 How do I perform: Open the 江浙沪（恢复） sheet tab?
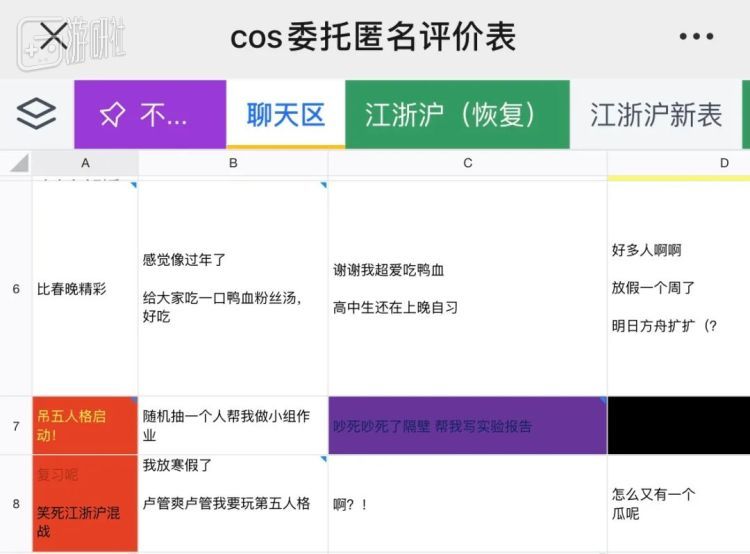[457, 114]
